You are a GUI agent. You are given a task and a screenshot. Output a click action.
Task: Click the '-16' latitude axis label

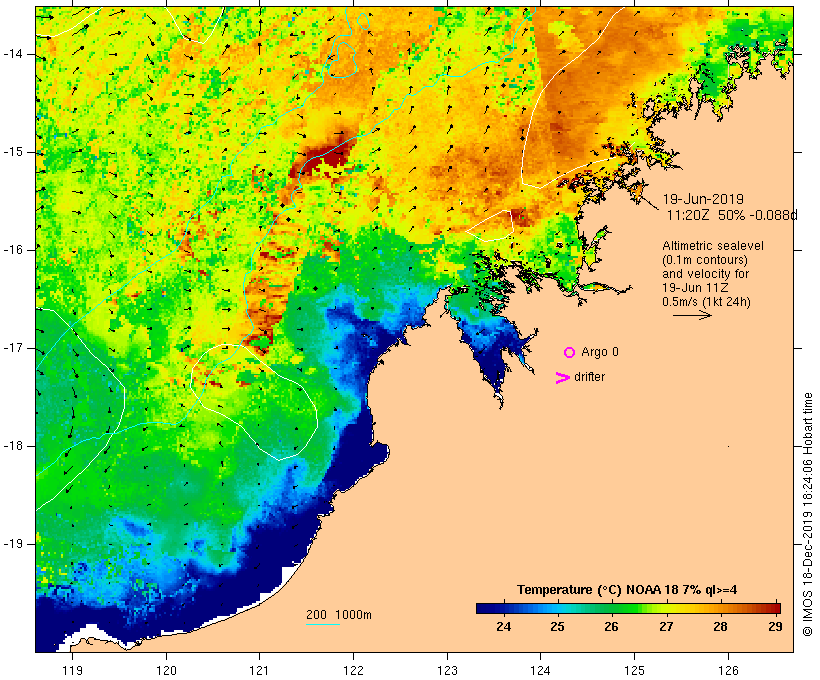[13, 250]
